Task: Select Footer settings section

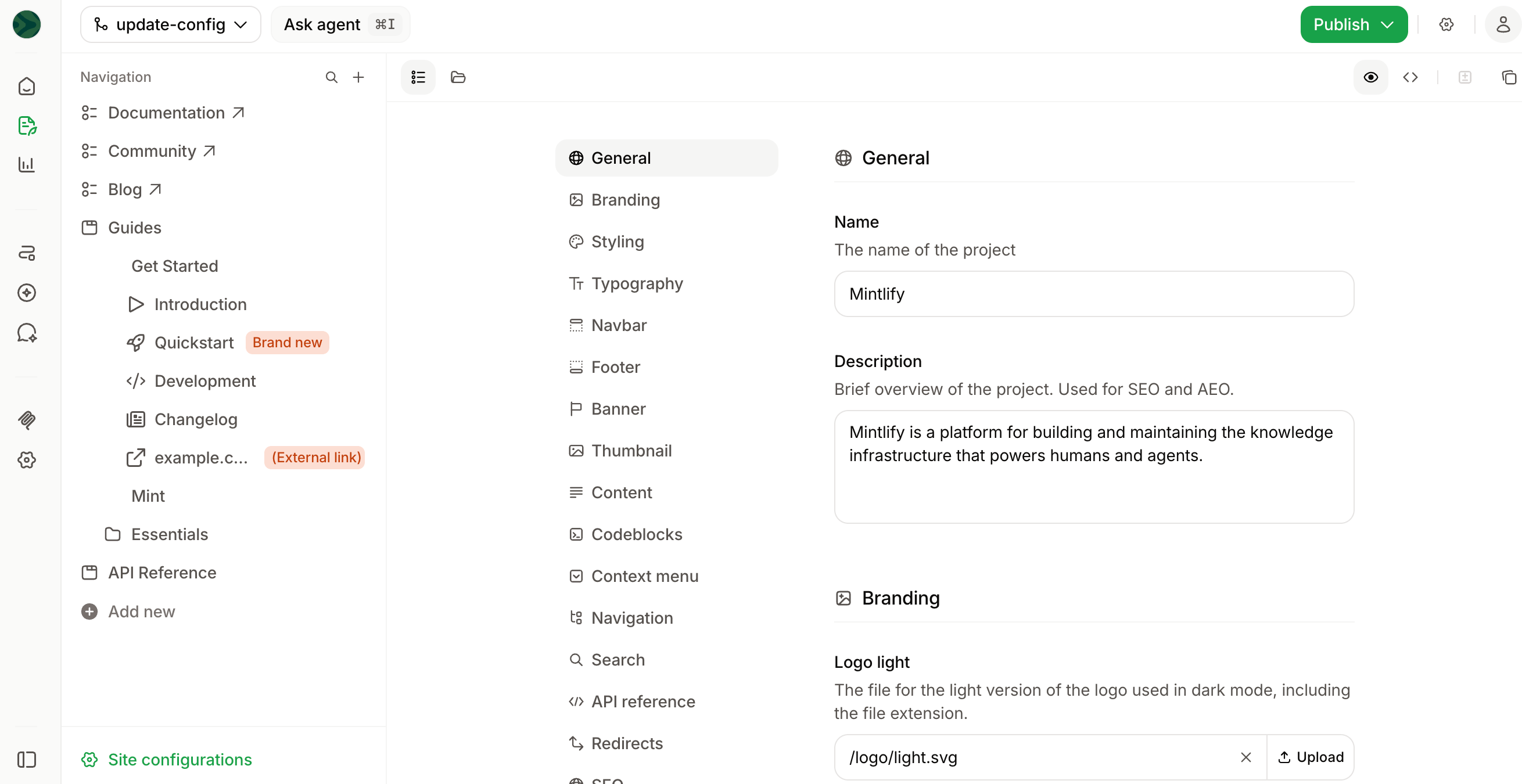Action: click(x=666, y=367)
